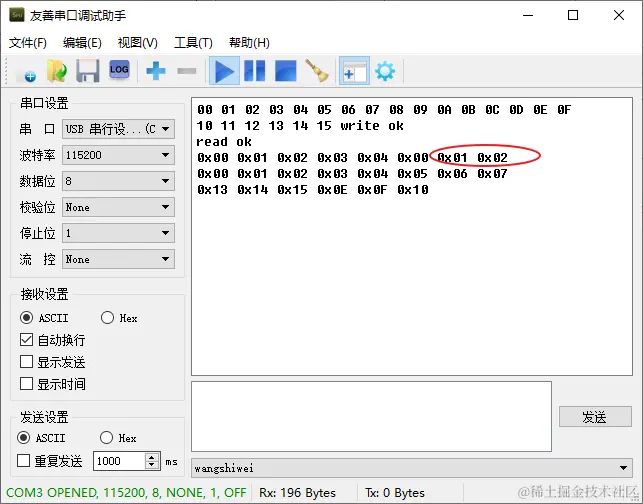Open file using the folder icon
Screen dimensions: 643x504
coord(57,71)
